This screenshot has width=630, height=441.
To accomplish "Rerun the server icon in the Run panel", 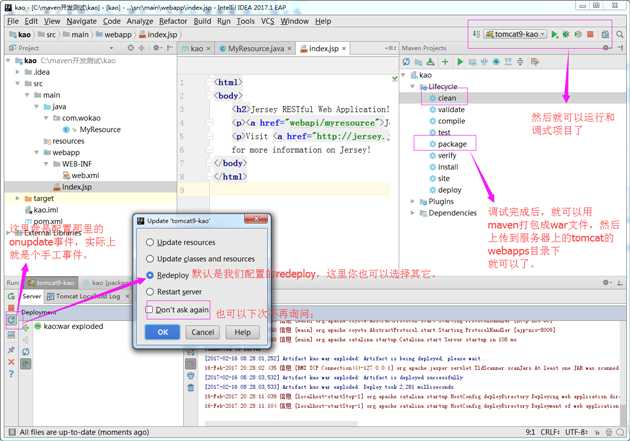I will point(11,297).
